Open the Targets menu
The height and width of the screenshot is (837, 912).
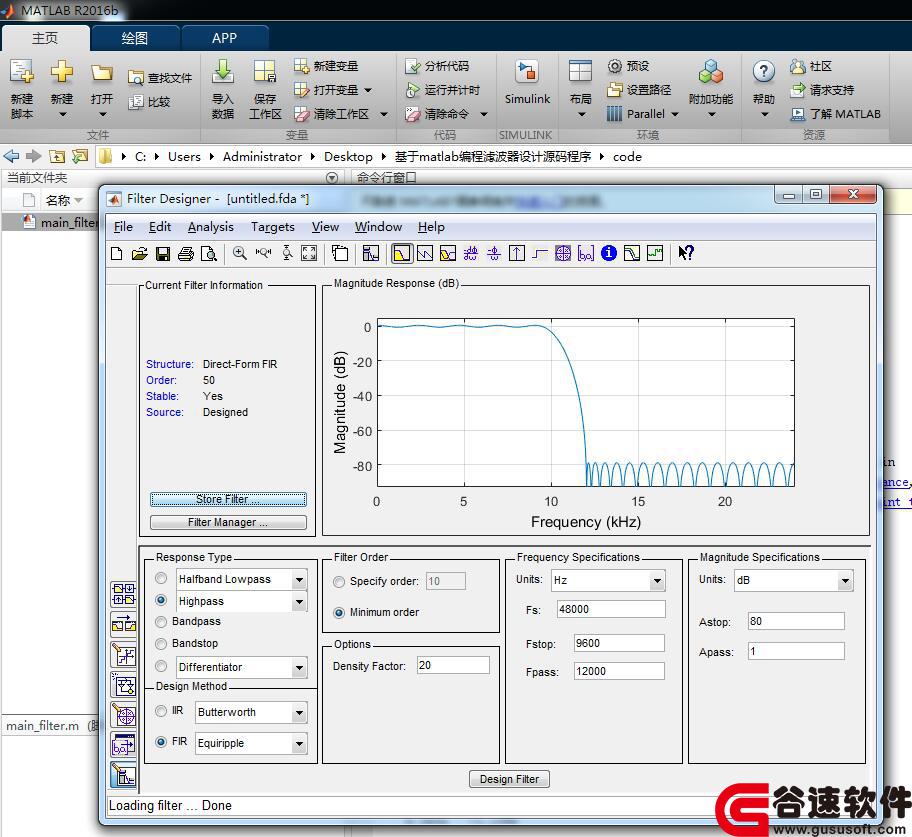tap(272, 227)
